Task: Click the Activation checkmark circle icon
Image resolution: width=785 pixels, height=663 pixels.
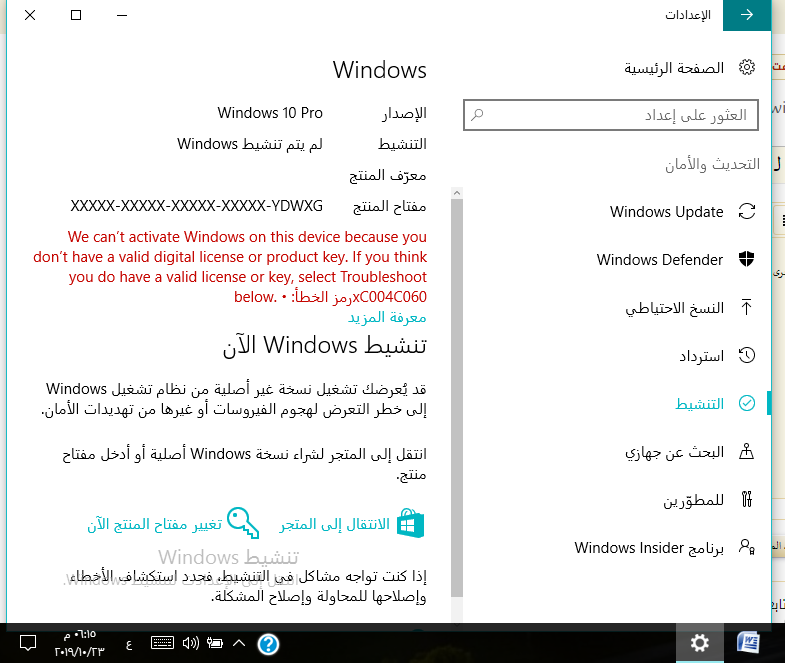Action: pos(746,403)
